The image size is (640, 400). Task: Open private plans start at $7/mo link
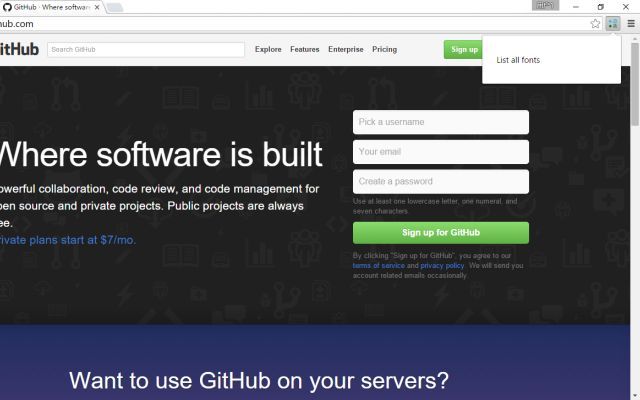point(68,240)
